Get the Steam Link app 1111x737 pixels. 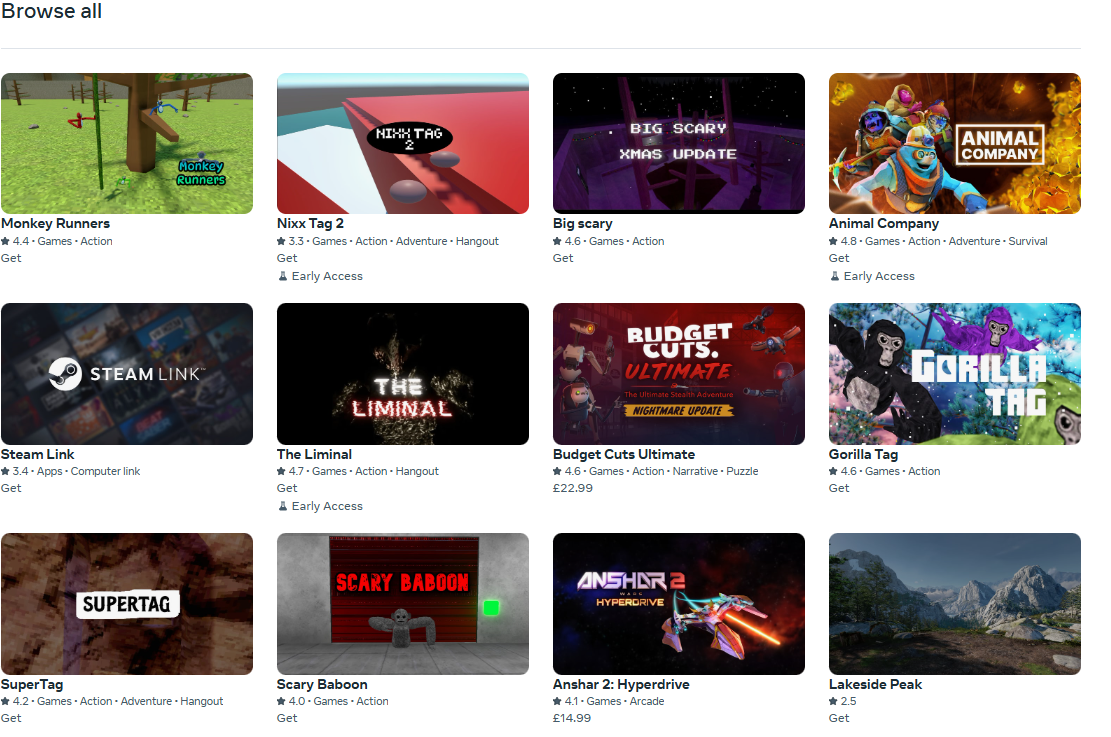[x=11, y=488]
